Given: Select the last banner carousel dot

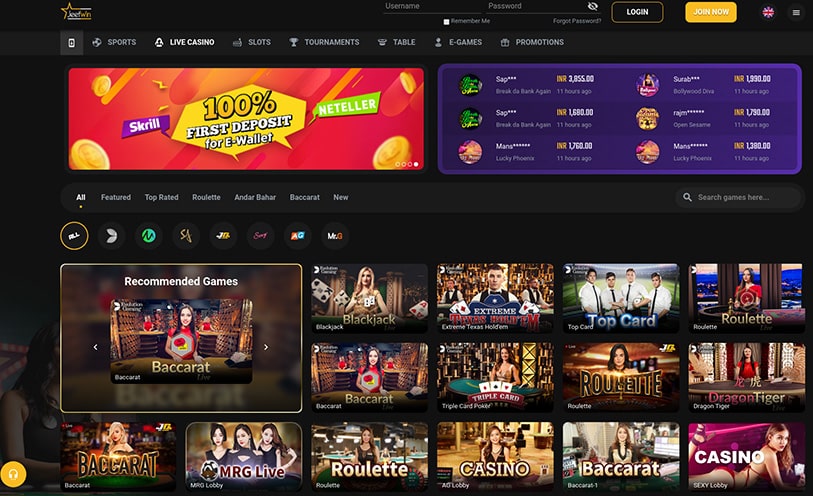Looking at the screenshot, I should 416,164.
